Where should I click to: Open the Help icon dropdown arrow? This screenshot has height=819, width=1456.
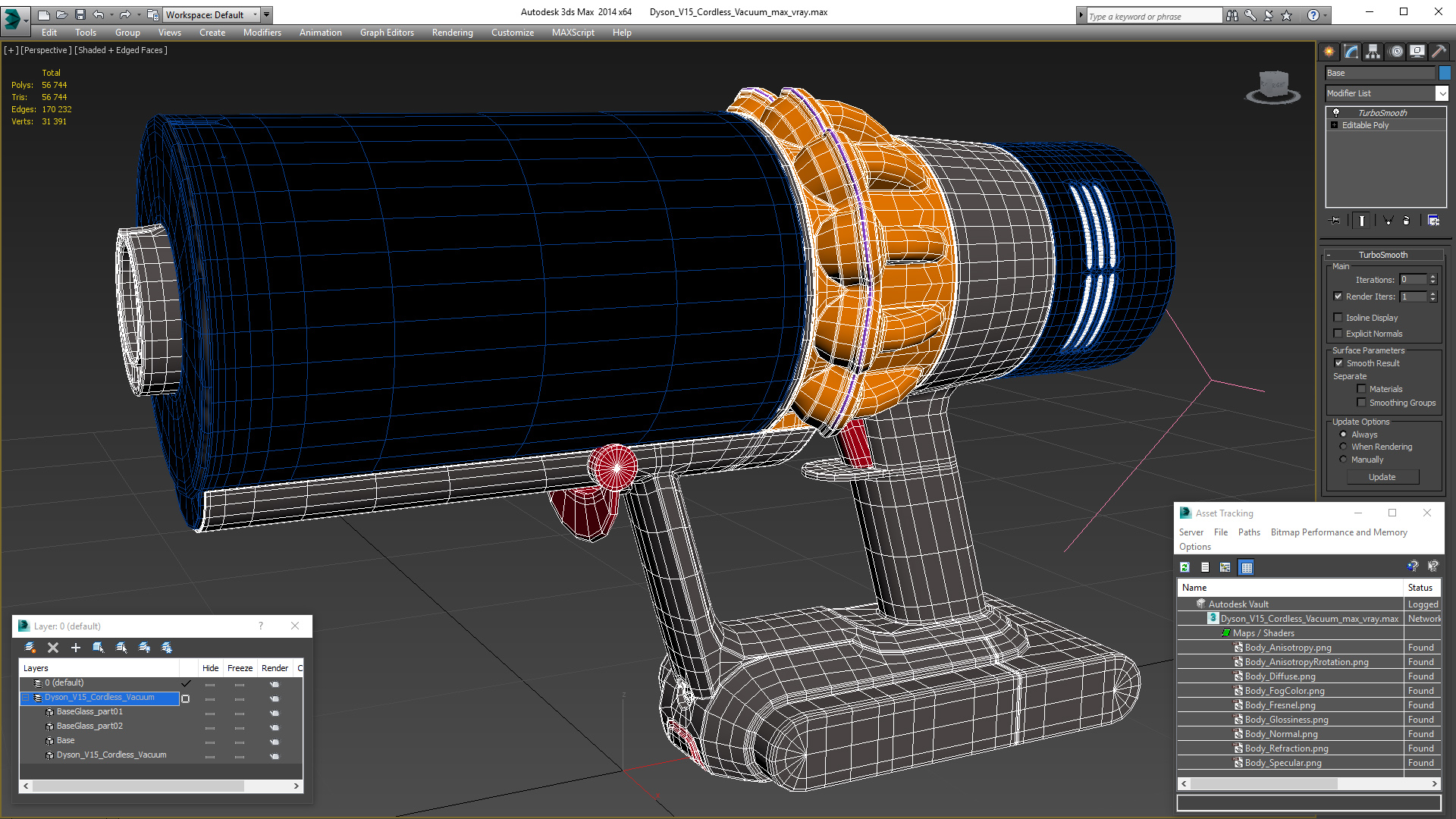[x=1326, y=15]
